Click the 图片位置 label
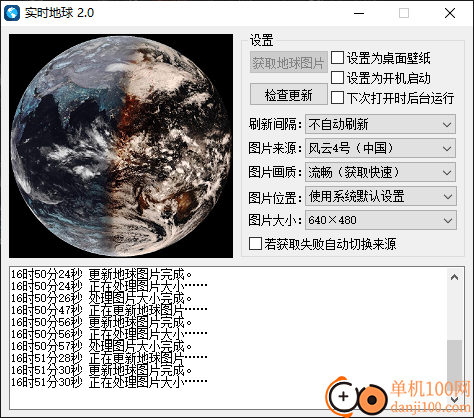474x418 pixels. pyautogui.click(x=275, y=198)
